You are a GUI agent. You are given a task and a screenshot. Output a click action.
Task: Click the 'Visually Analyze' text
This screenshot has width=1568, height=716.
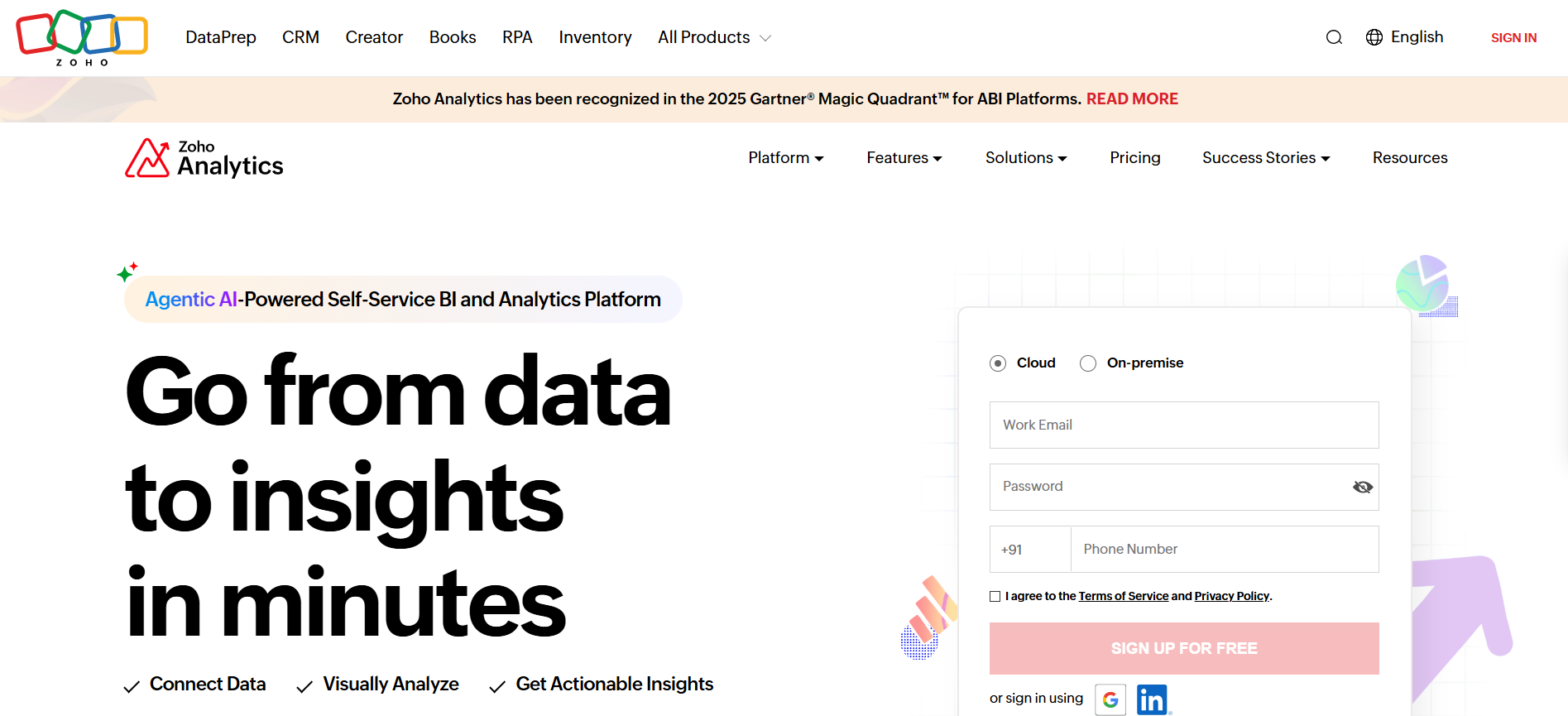click(391, 684)
